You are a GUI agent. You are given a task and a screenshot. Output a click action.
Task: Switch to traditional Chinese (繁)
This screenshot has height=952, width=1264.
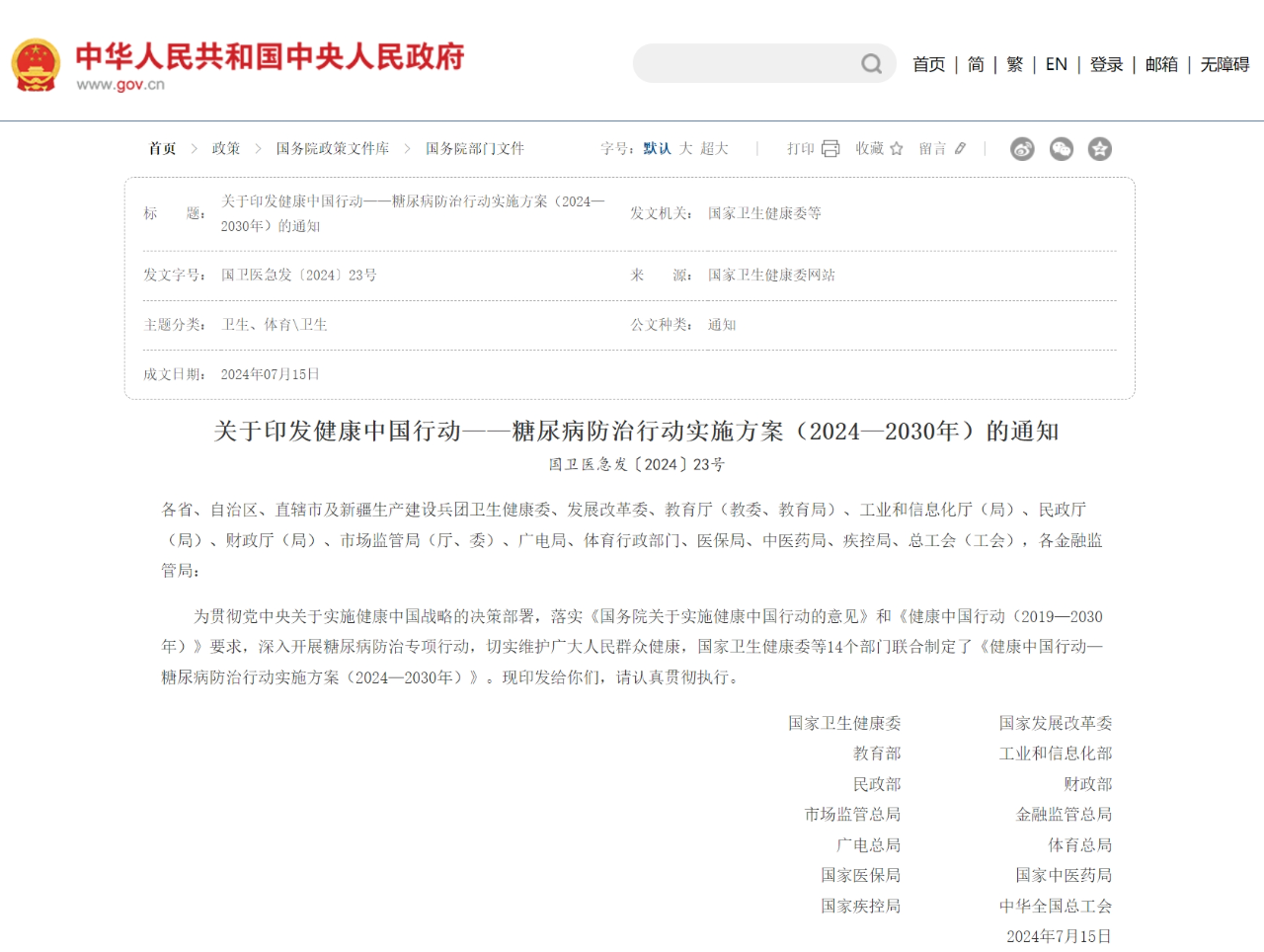coord(1013,63)
